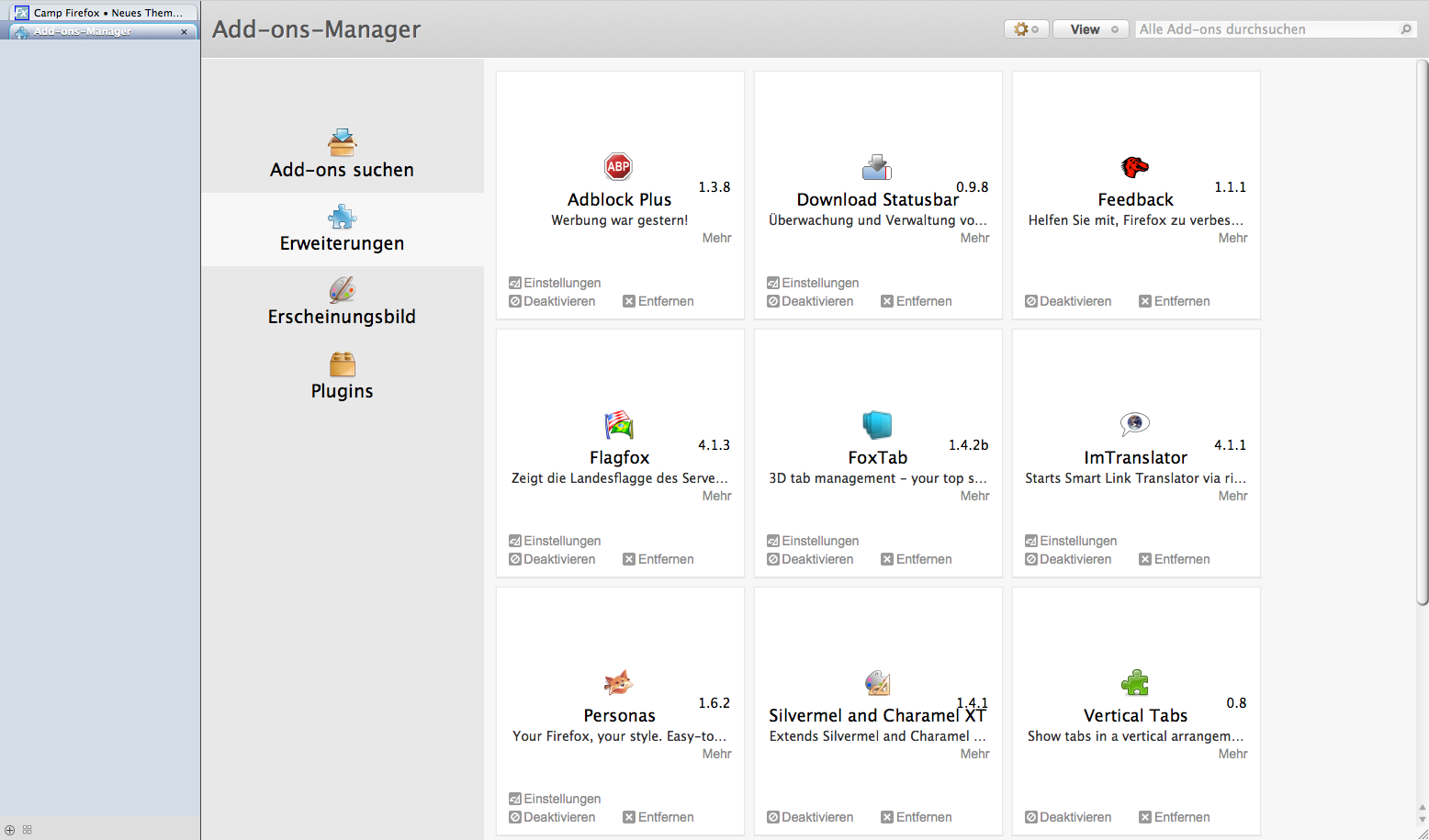
Task: Deactivate Adblock Plus extension
Action: 552,301
